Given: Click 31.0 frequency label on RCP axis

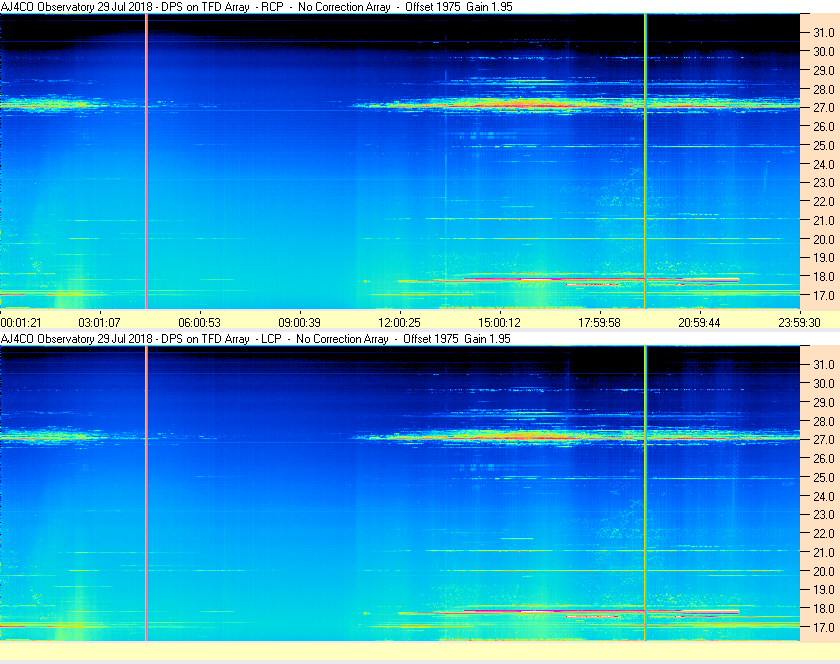Looking at the screenshot, I should point(824,33).
